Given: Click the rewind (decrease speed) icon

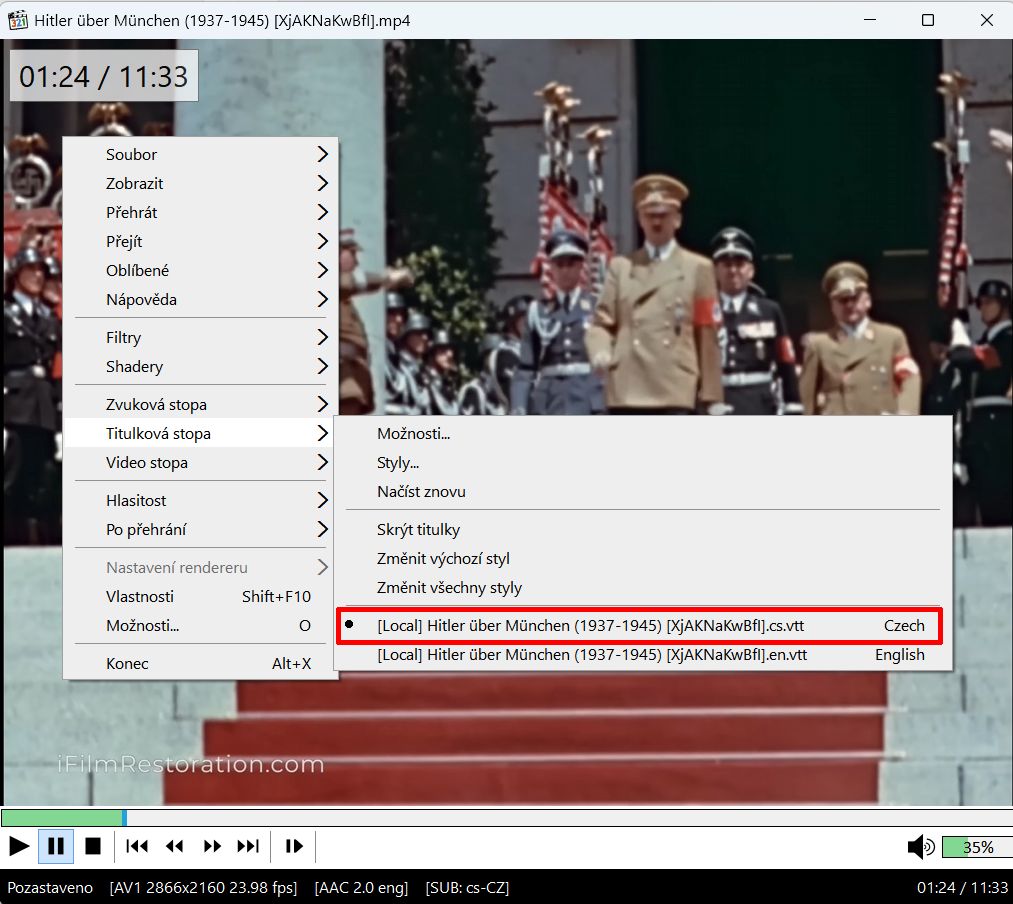Looking at the screenshot, I should (175, 846).
